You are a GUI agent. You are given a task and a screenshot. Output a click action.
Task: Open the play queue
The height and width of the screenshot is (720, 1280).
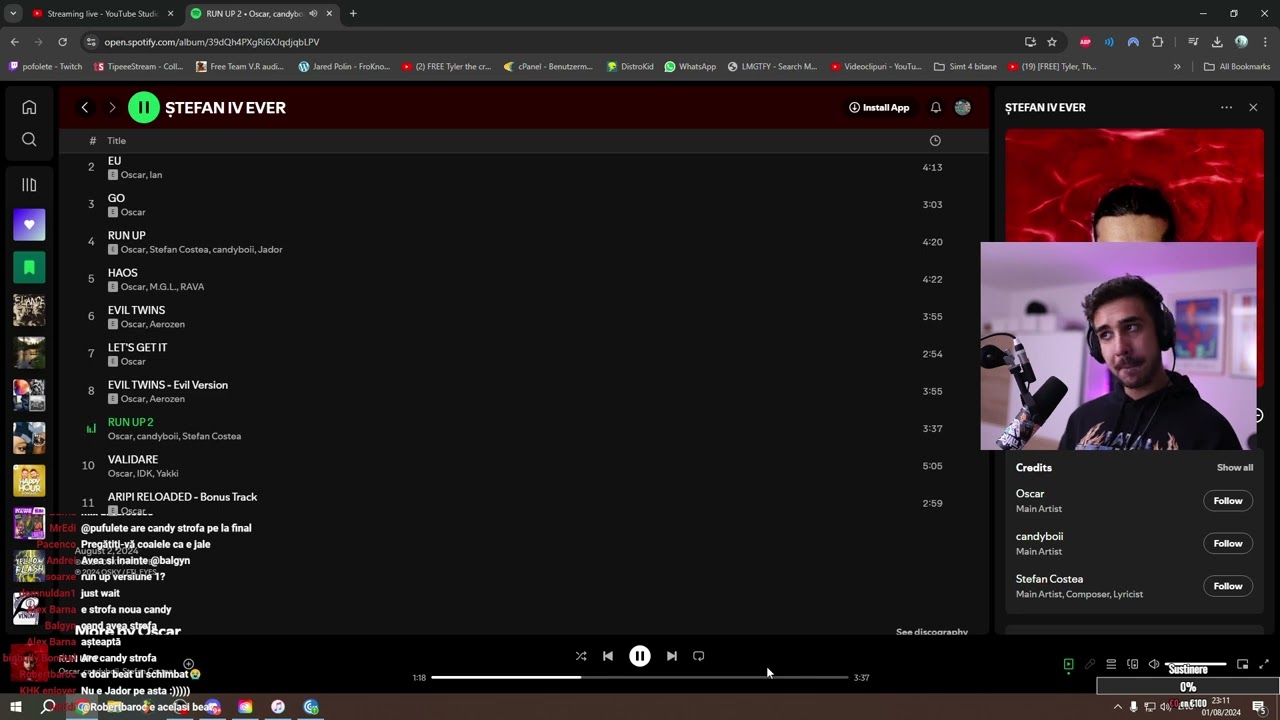click(x=1111, y=664)
